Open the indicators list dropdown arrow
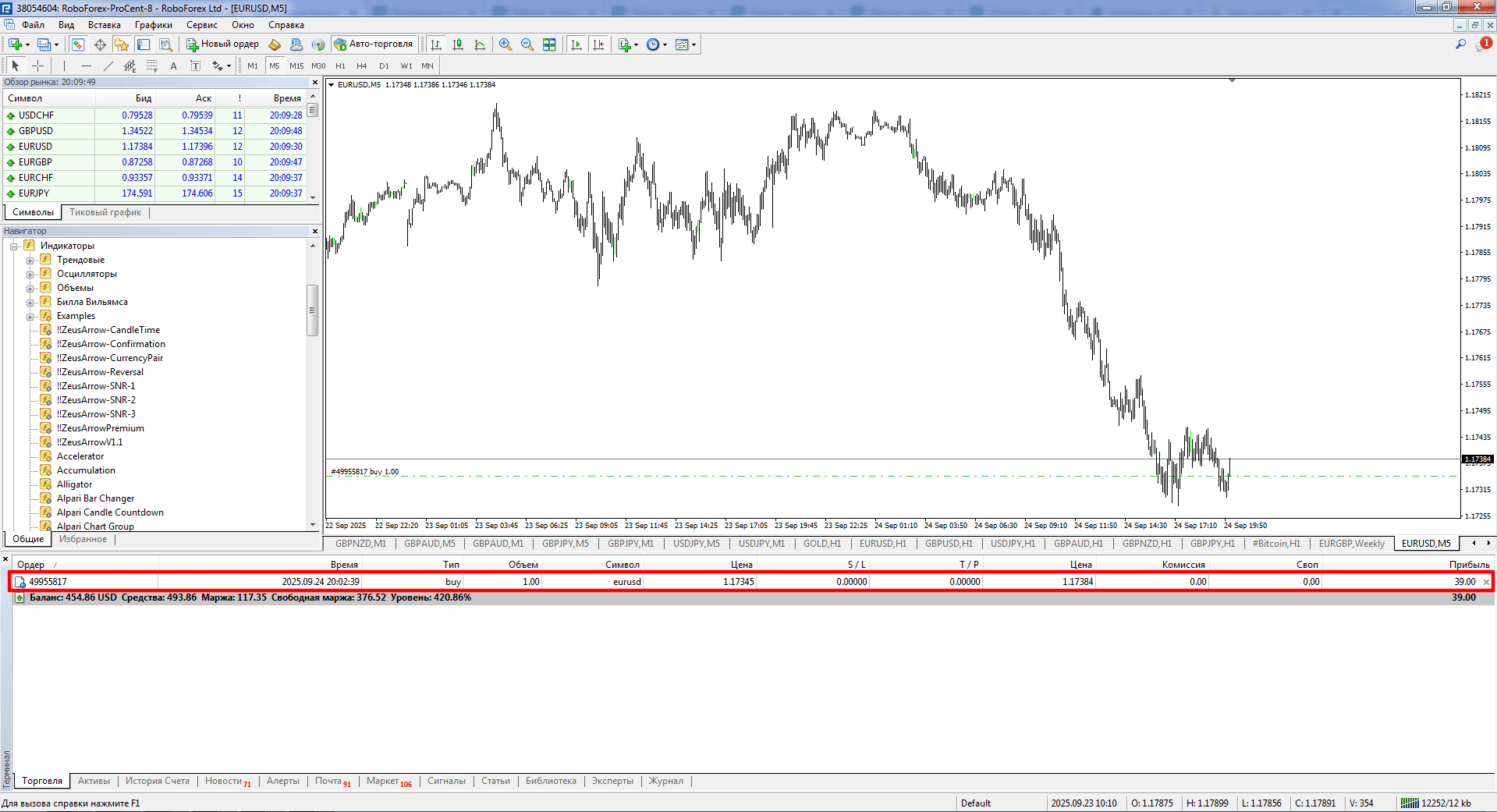The width and height of the screenshot is (1497, 812). click(x=637, y=44)
